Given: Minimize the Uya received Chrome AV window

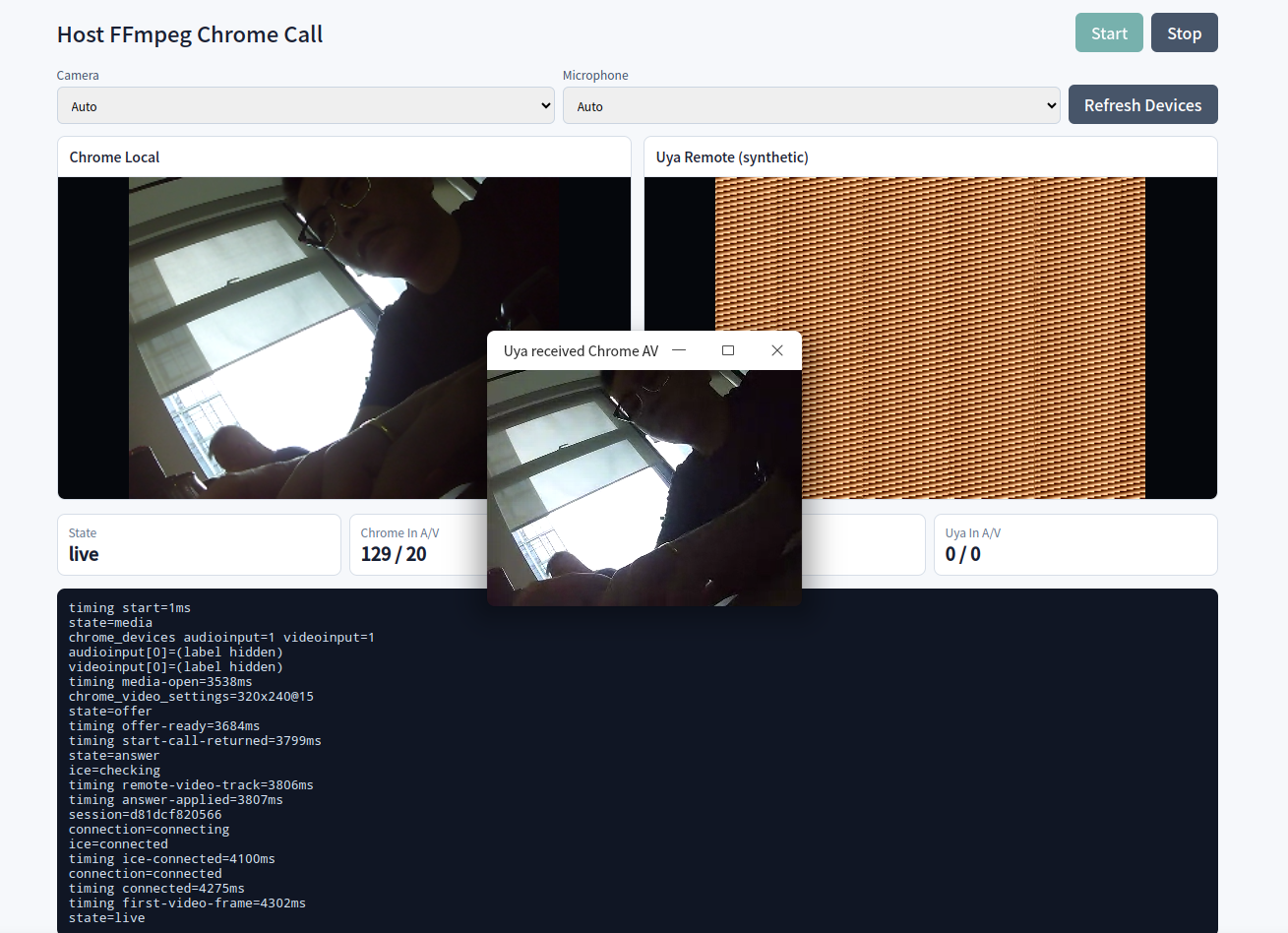Looking at the screenshot, I should (x=679, y=350).
